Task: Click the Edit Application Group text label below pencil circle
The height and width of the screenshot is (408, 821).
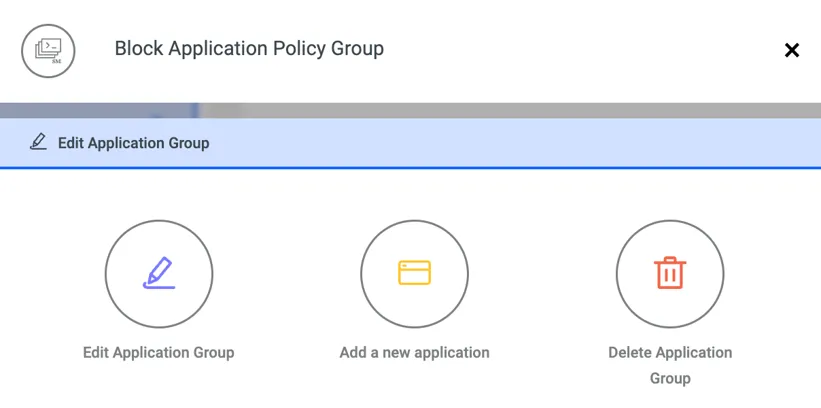Action: (x=159, y=352)
